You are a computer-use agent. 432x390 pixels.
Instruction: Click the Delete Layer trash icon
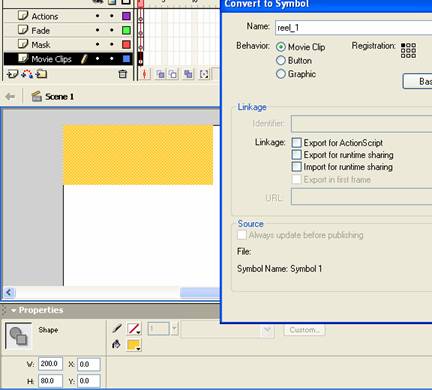point(123,74)
